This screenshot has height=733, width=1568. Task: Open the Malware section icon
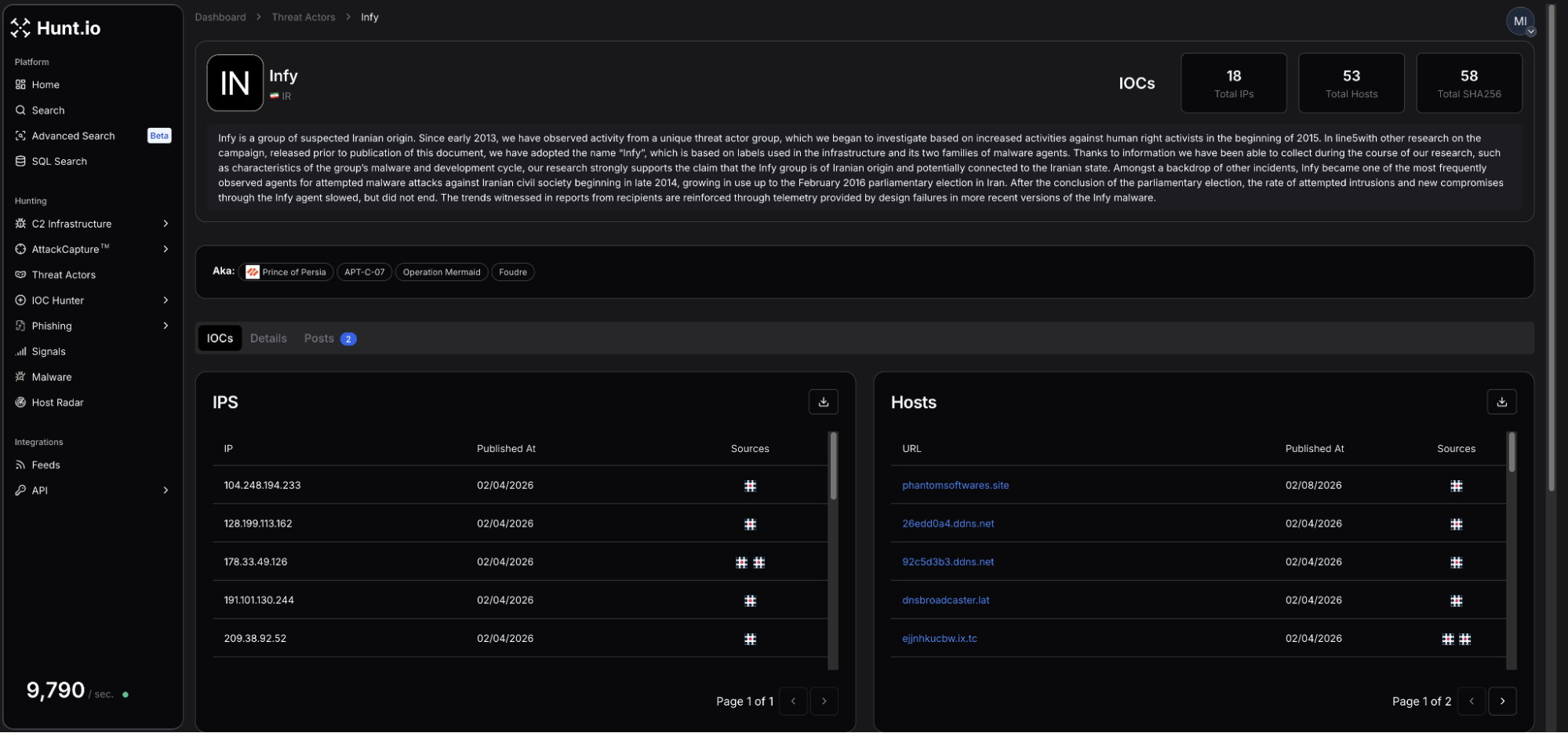(20, 377)
